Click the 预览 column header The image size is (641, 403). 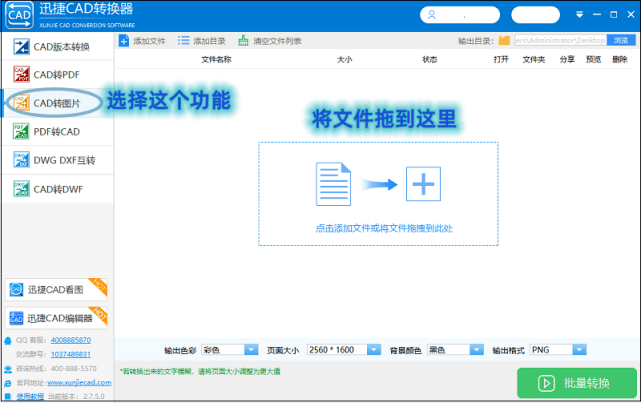pyautogui.click(x=593, y=60)
